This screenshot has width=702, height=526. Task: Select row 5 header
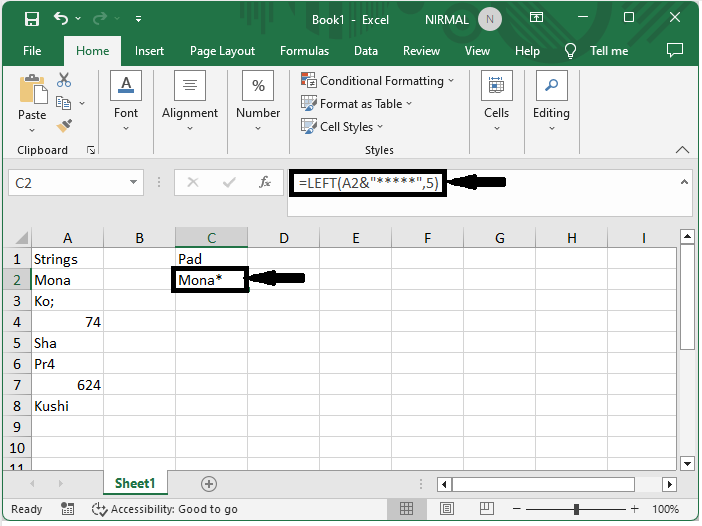[17, 343]
